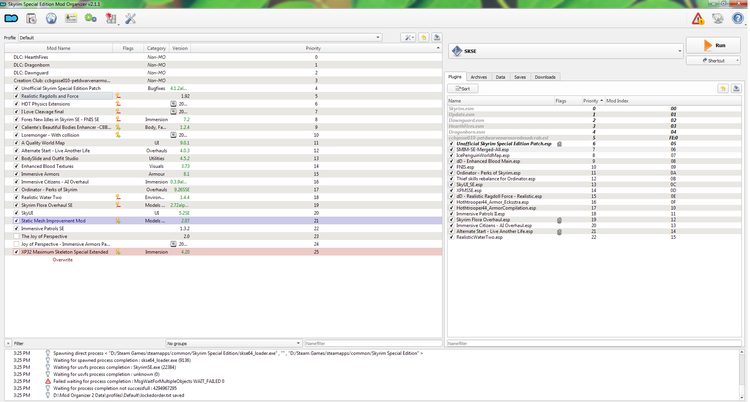
Task: Open Settings wrench and screwdriver icon
Action: click(131, 19)
